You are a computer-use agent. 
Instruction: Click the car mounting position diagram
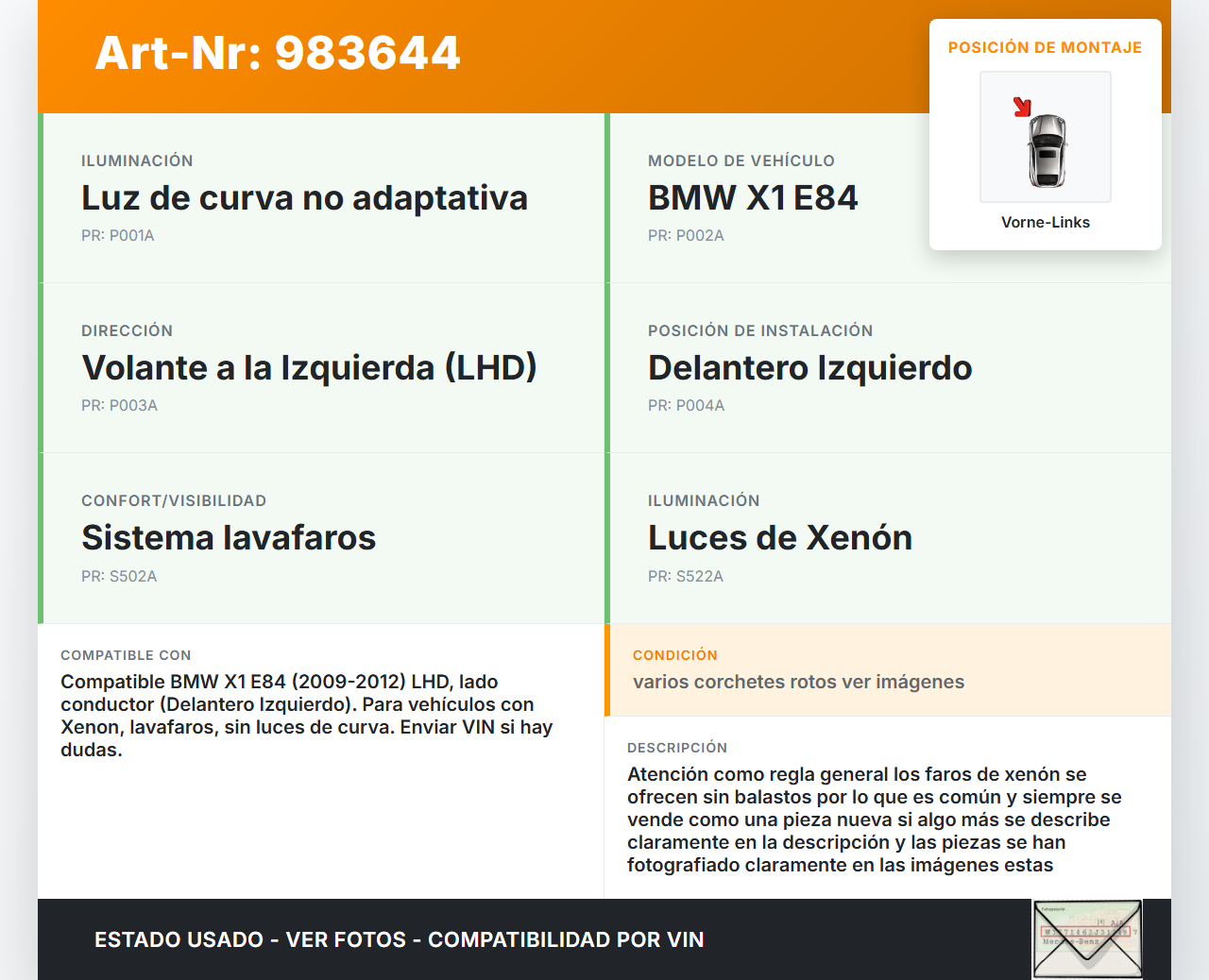pos(1045,137)
